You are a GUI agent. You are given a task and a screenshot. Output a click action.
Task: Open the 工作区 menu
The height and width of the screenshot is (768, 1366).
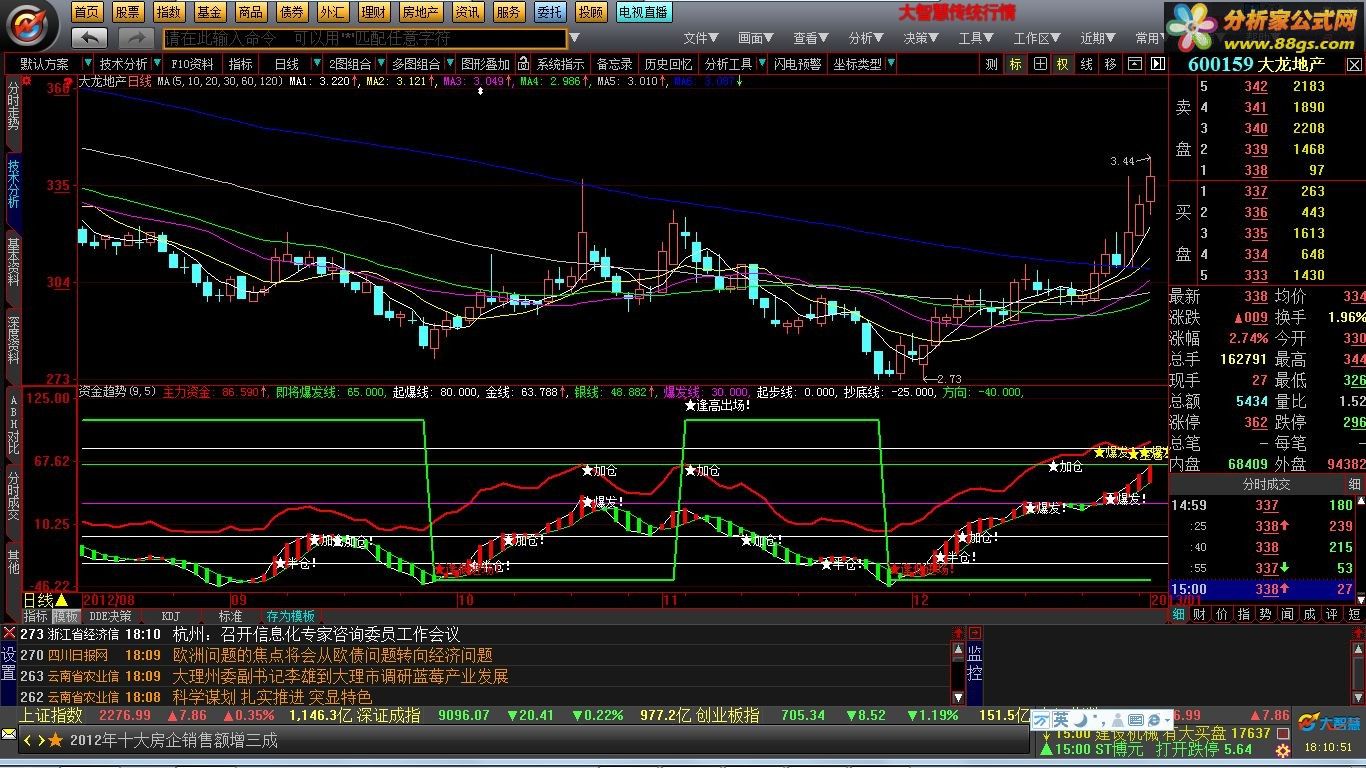click(1038, 38)
